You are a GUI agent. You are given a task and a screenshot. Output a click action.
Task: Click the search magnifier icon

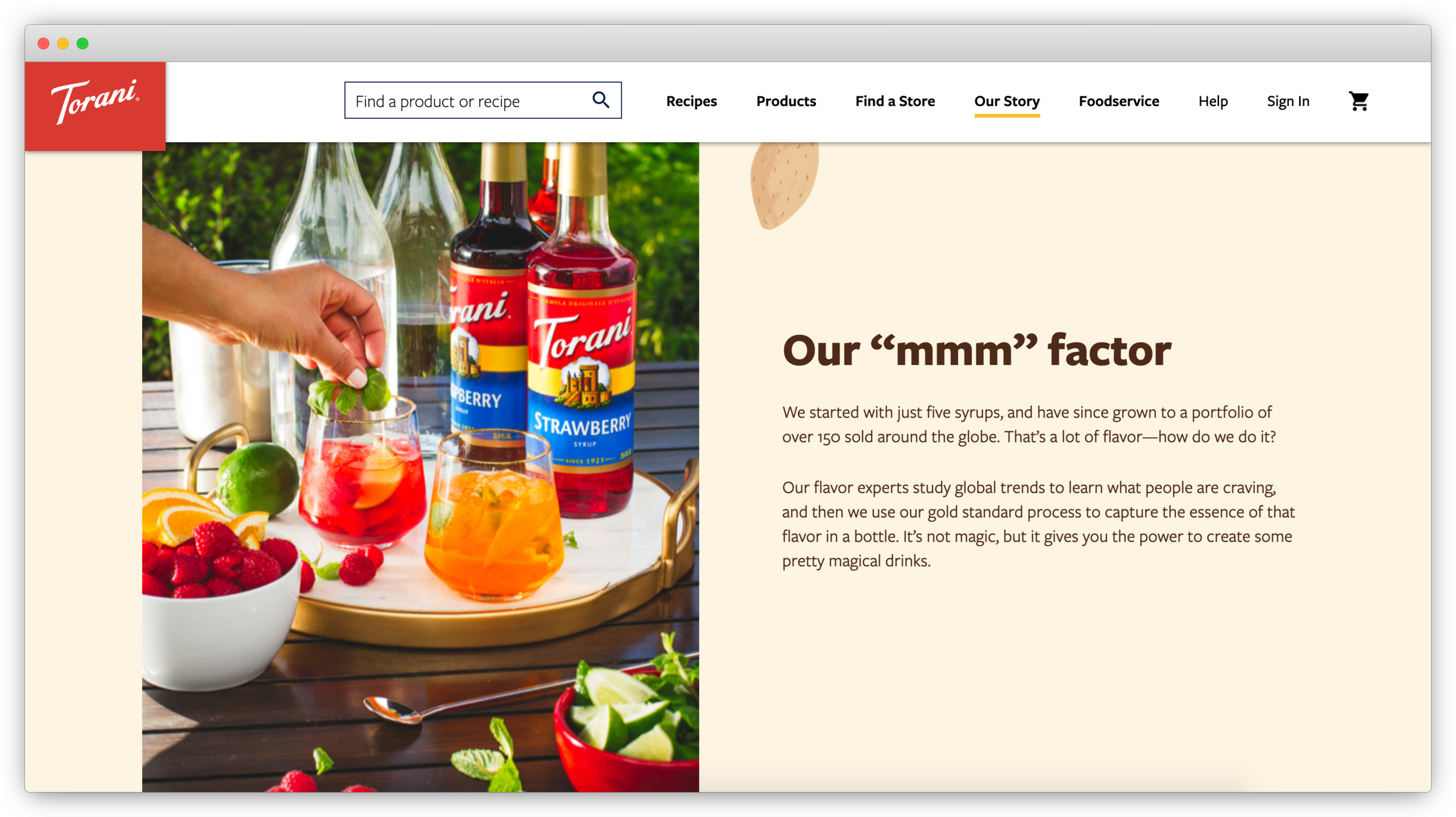click(x=600, y=100)
